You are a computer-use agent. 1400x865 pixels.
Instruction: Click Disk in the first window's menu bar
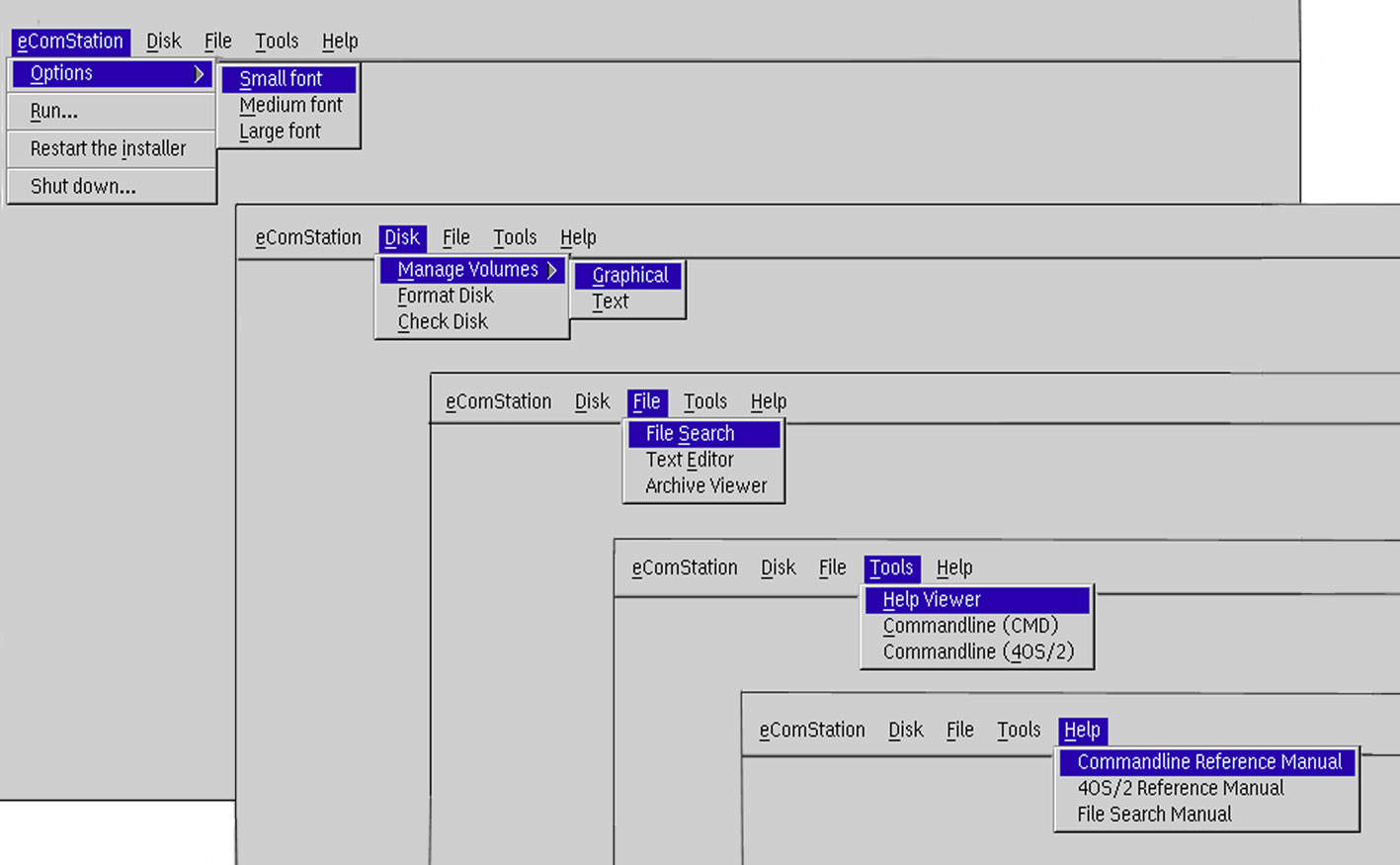coord(164,42)
